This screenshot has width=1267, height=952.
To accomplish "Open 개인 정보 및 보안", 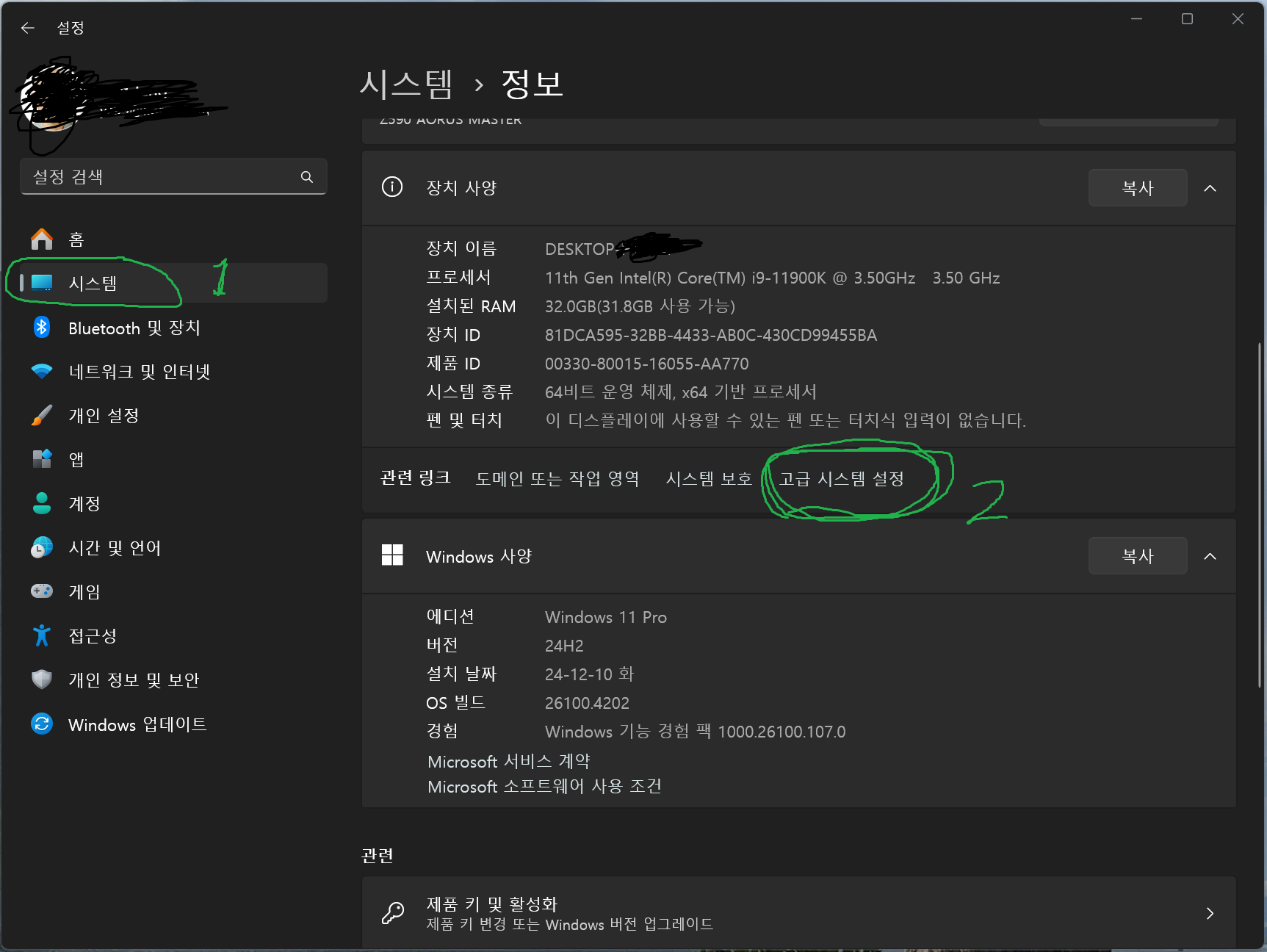I will pos(173,679).
